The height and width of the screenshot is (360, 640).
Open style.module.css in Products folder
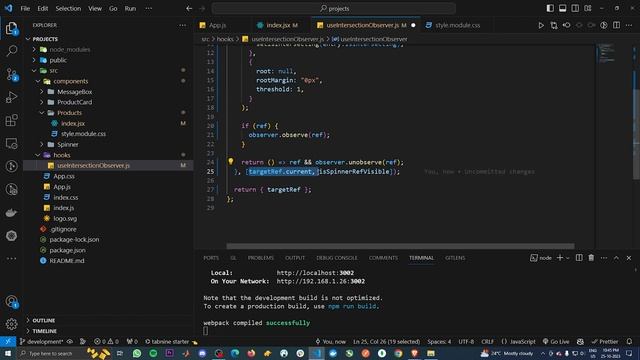point(83,134)
